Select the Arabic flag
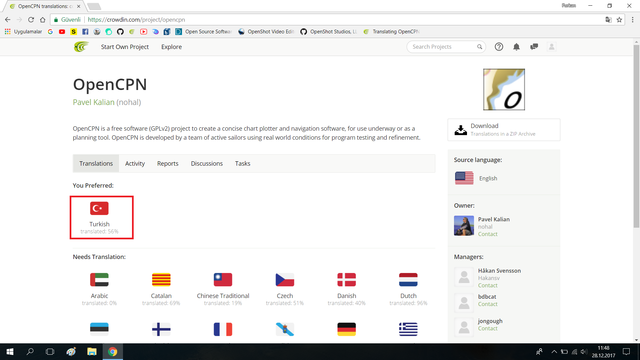Viewport: 640px width, 360px height. (99, 280)
